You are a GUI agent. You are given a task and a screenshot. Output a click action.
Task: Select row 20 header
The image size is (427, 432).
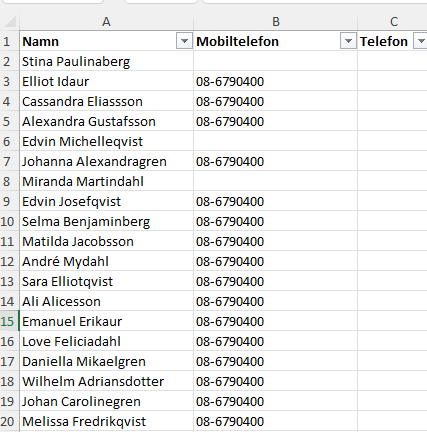tap(9, 421)
